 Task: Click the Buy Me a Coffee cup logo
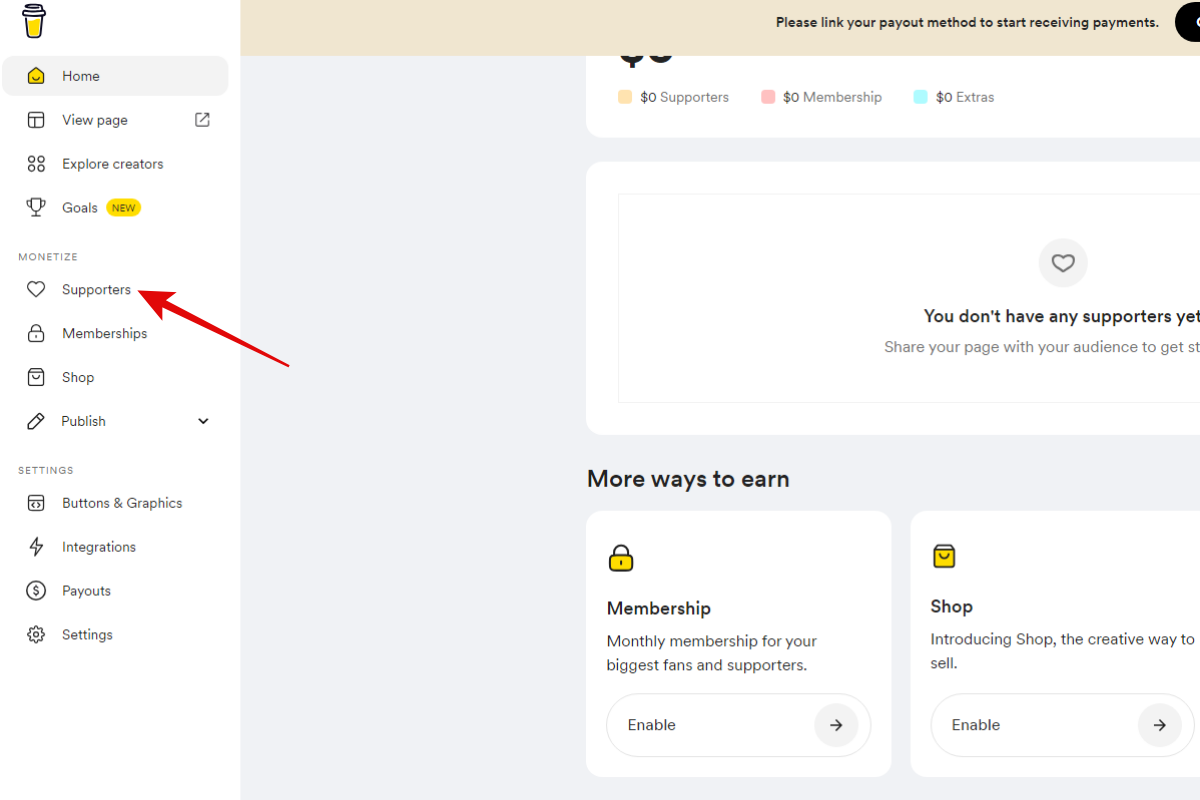[x=34, y=21]
